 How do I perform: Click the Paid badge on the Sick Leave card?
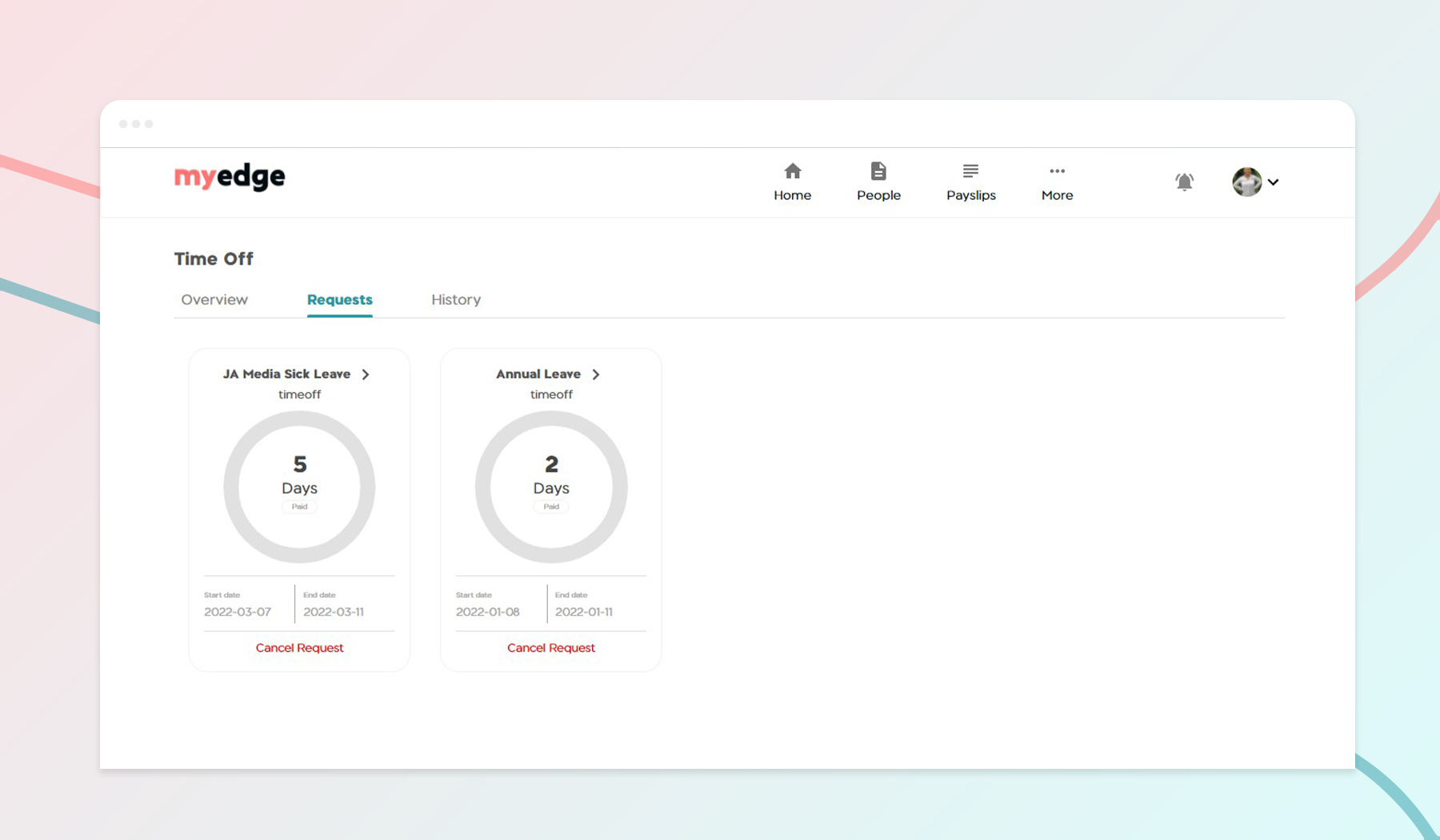[x=299, y=506]
